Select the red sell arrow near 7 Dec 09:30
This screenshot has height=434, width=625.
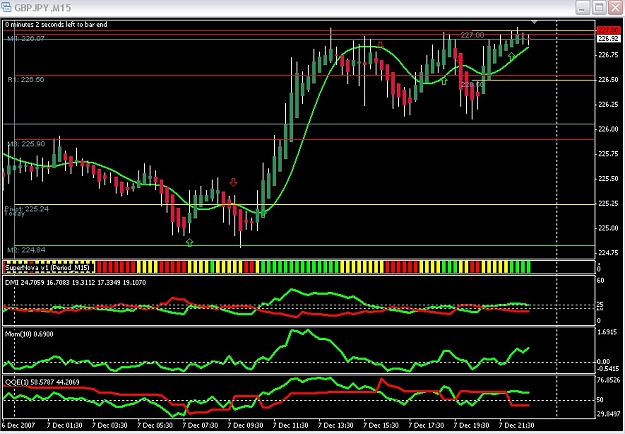pos(233,183)
